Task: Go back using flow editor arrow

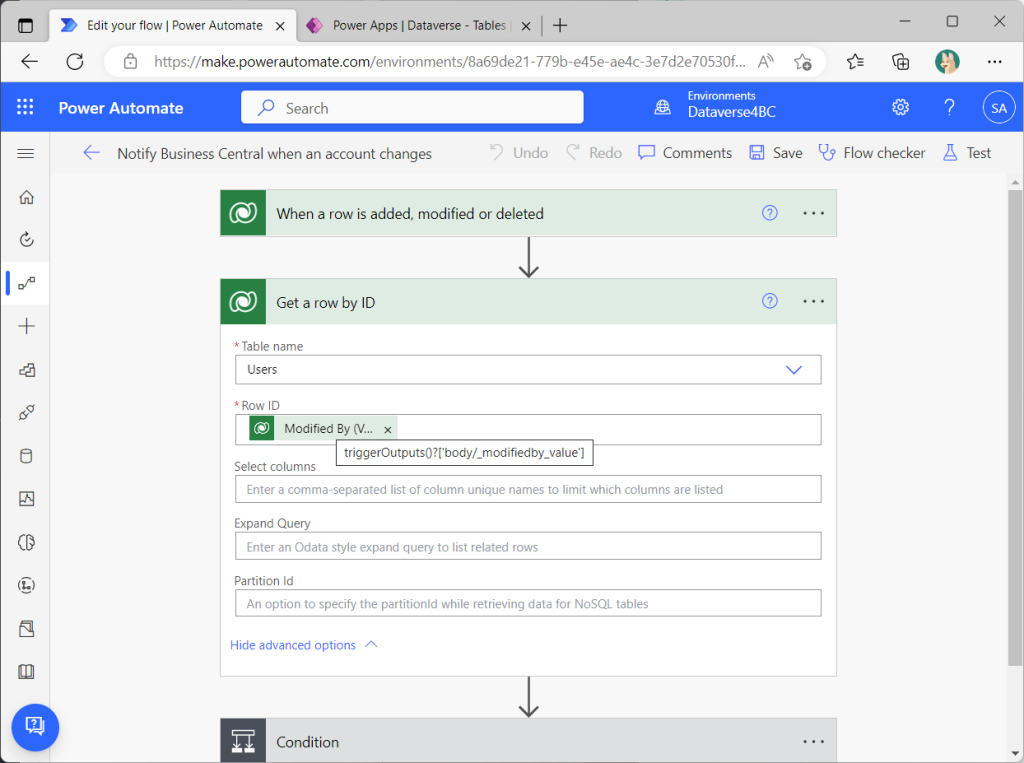Action: pyautogui.click(x=91, y=153)
